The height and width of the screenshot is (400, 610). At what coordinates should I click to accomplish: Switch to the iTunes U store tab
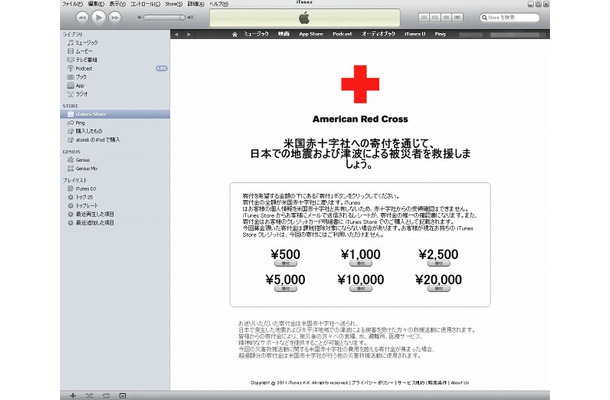pyautogui.click(x=415, y=34)
